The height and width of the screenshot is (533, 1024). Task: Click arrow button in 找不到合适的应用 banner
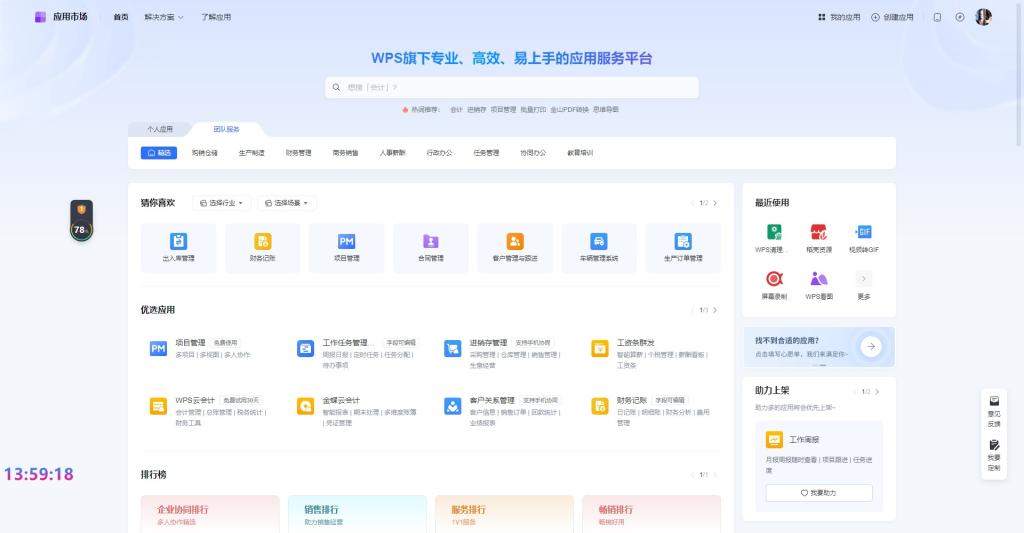click(x=871, y=347)
